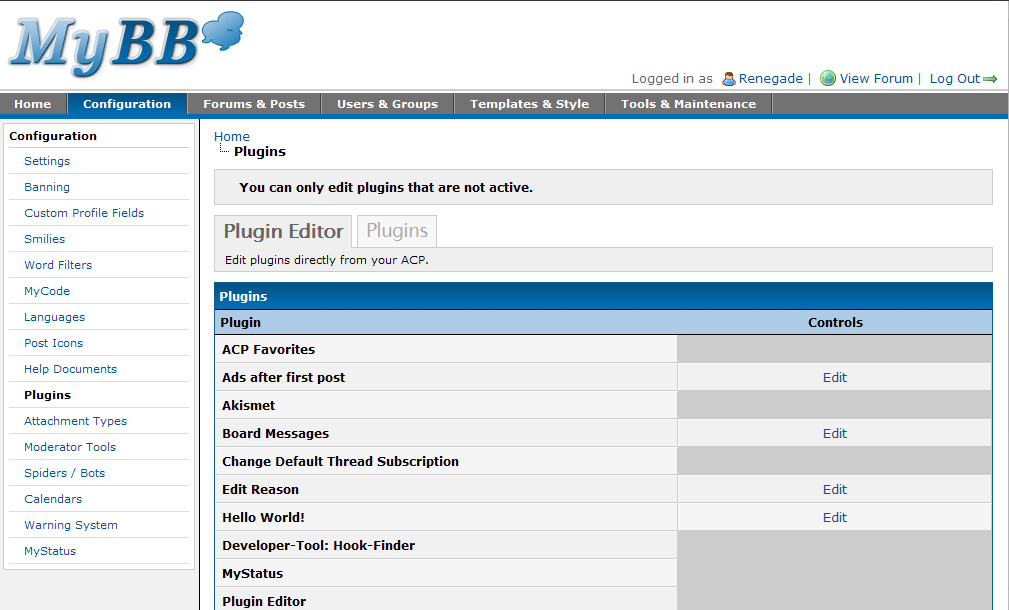Viewport: 1009px width, 610px height.
Task: Click the Edit Reason plugin name
Action: [x=260, y=490]
